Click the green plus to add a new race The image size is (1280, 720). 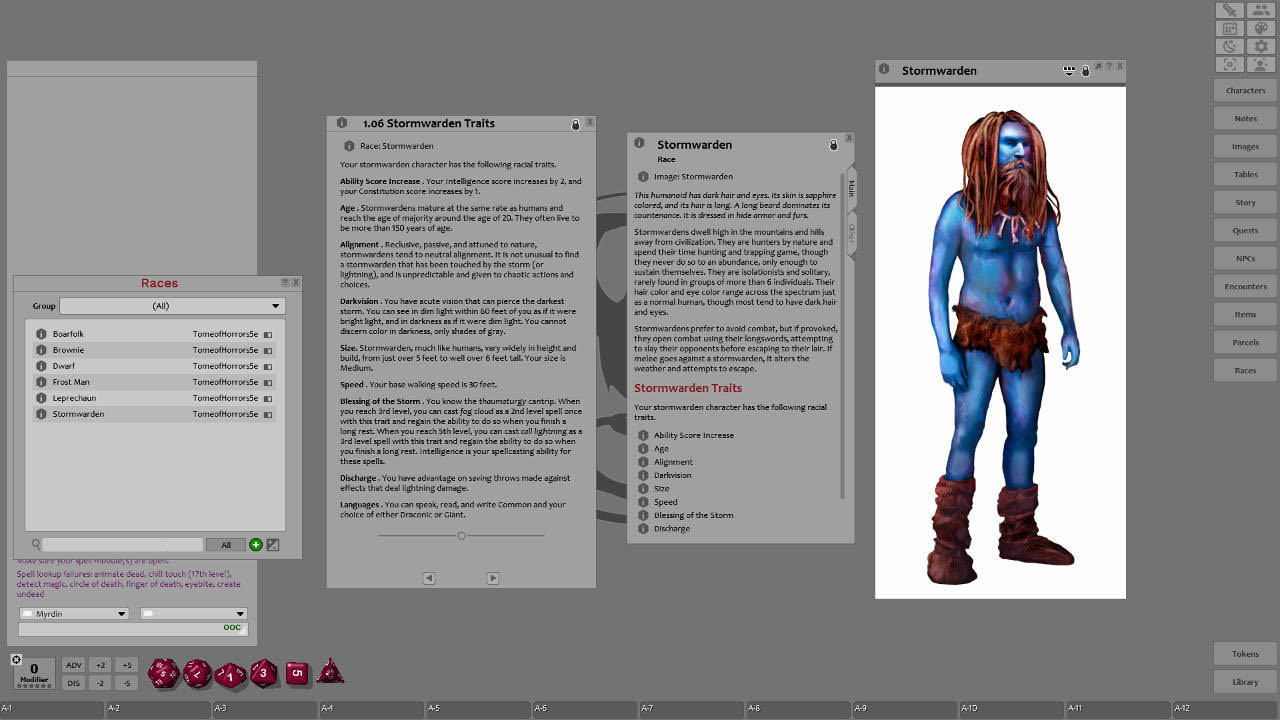256,544
